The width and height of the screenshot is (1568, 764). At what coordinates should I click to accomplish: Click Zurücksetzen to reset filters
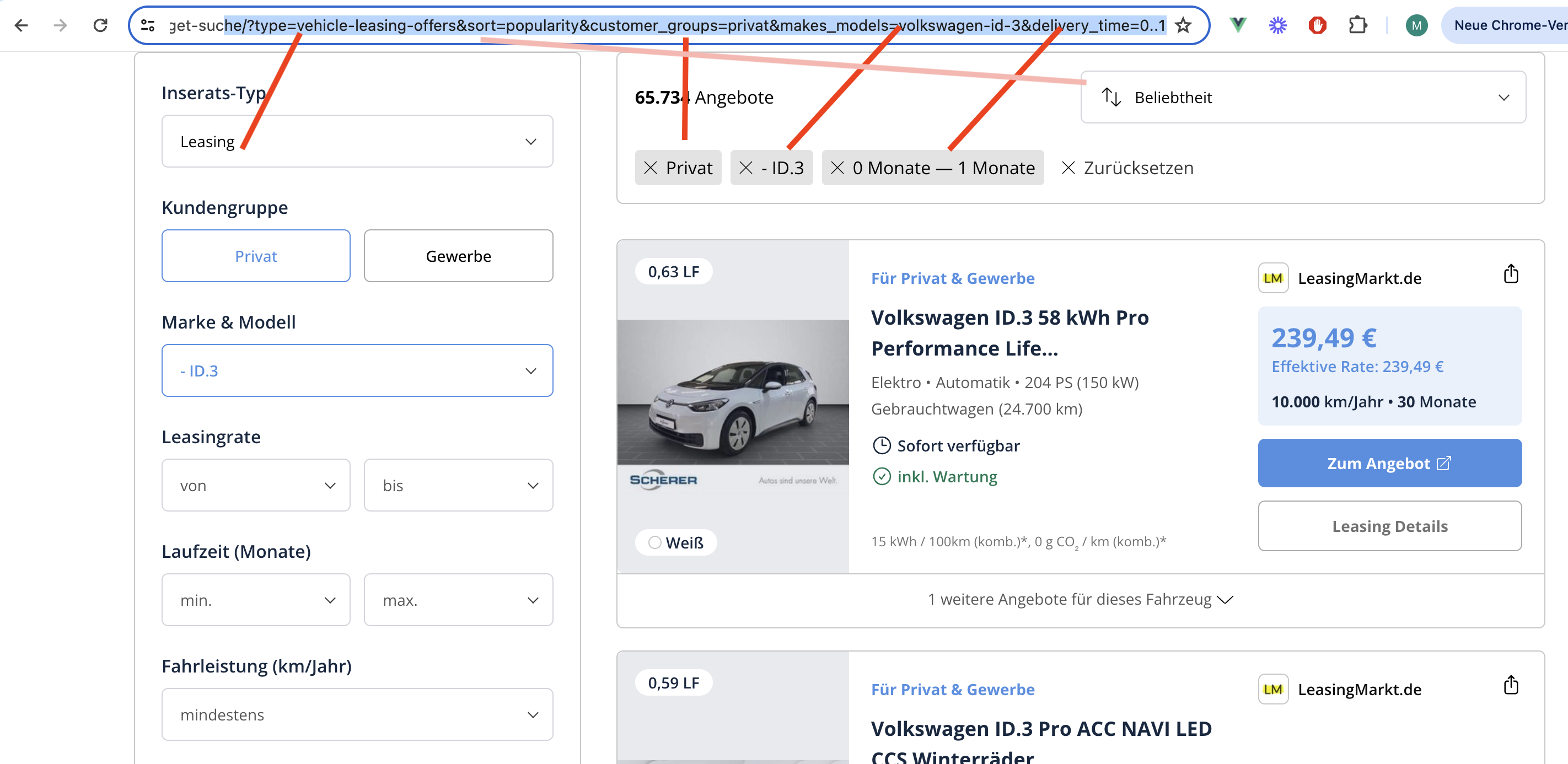[1127, 168]
